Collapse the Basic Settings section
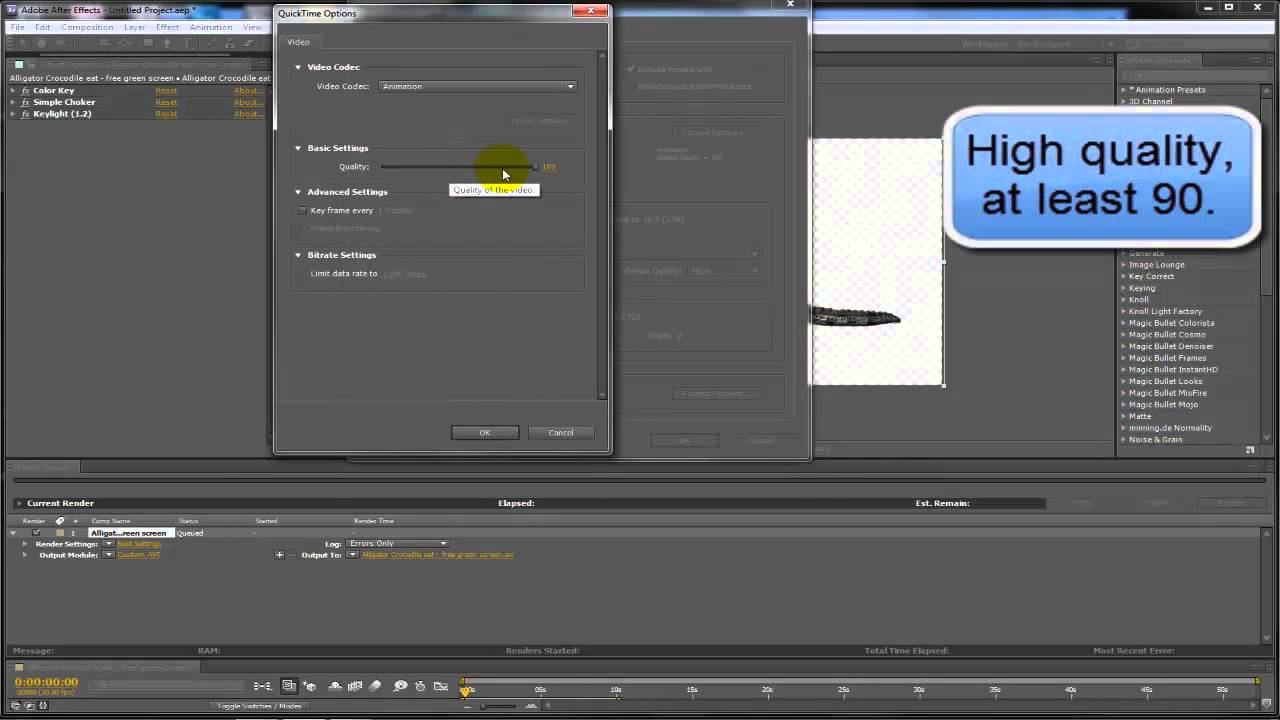Image resolution: width=1280 pixels, height=720 pixels. click(x=298, y=148)
